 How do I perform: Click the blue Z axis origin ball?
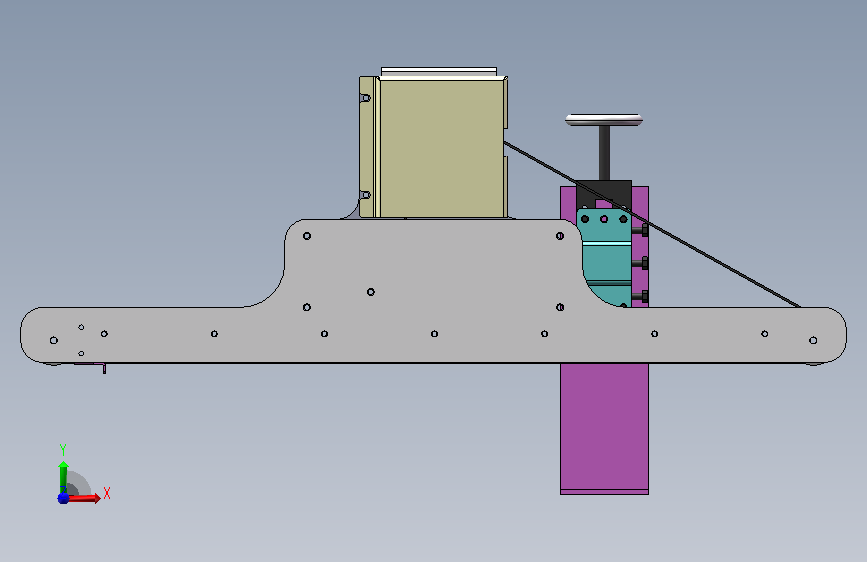click(63, 498)
